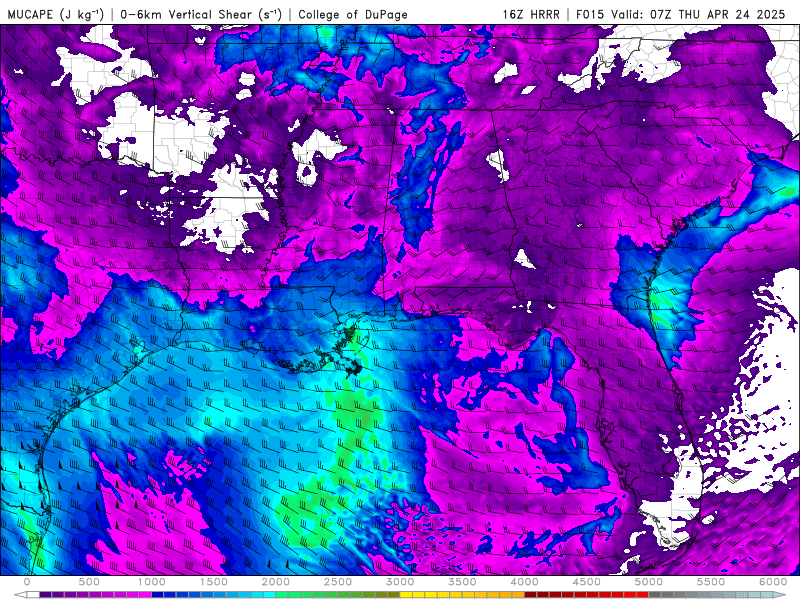Screen dimensions: 800x600
Task: Click the 6000 value on the color scale
Action: [x=773, y=582]
